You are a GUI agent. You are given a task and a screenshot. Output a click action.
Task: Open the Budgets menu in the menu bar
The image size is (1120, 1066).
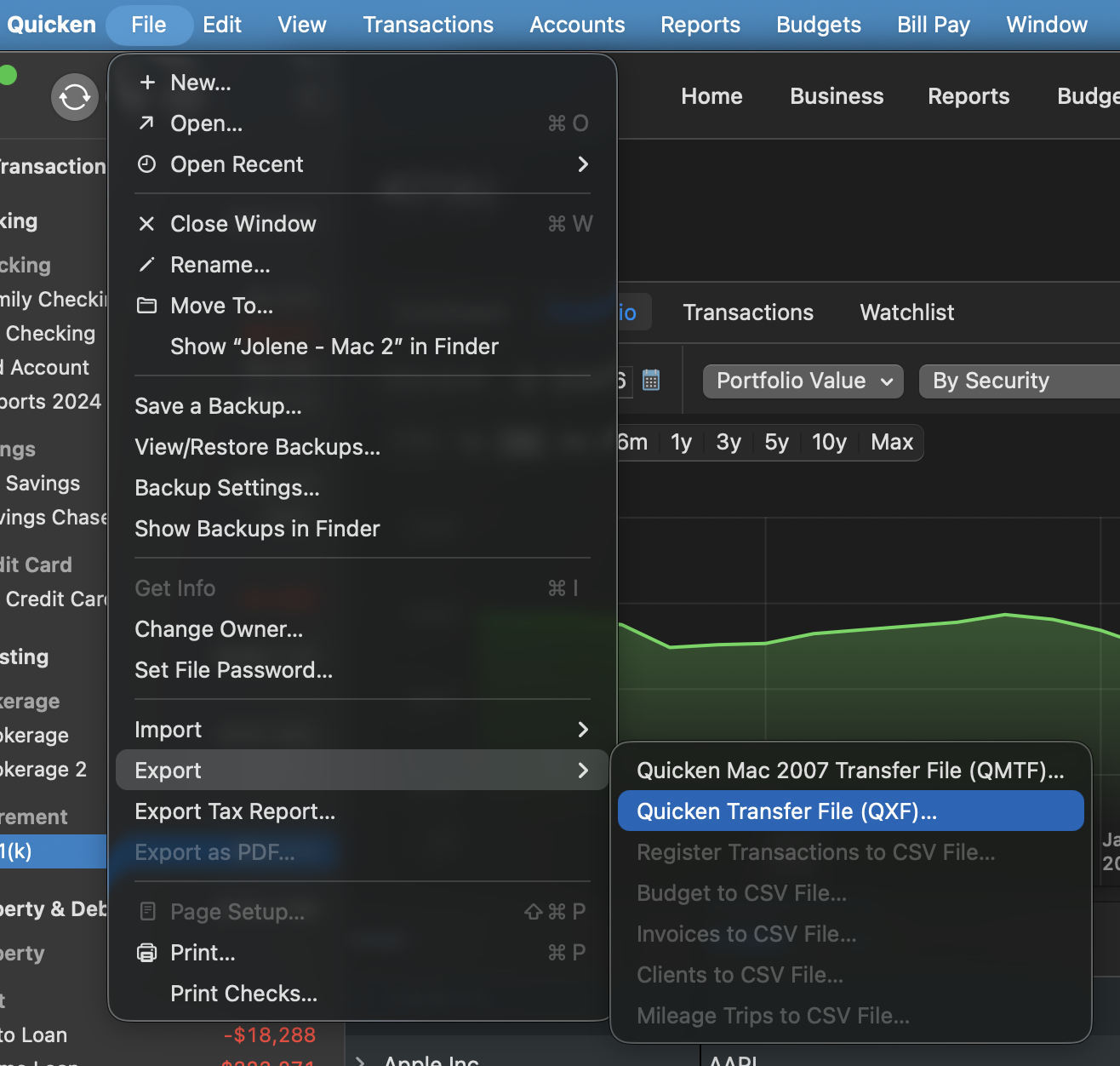(819, 25)
